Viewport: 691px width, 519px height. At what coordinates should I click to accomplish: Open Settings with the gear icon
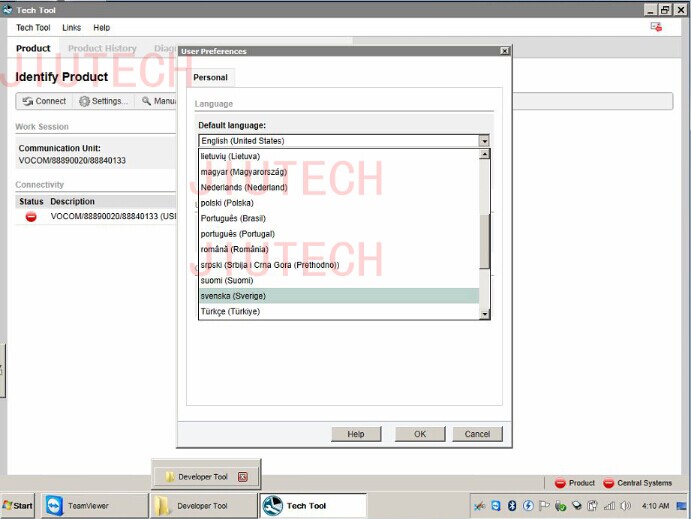click(x=103, y=101)
